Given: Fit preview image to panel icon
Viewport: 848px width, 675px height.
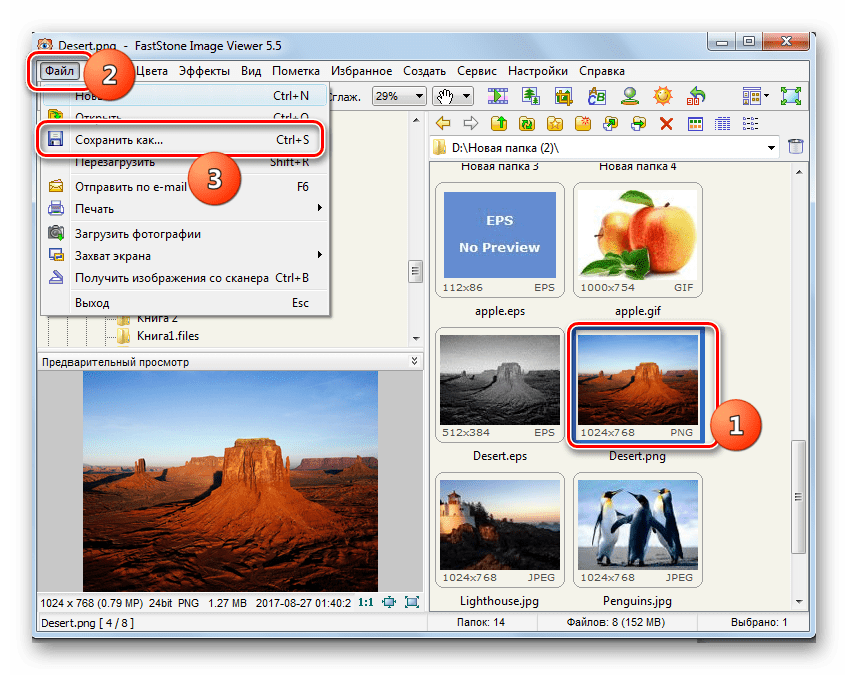Looking at the screenshot, I should pyautogui.click(x=389, y=602).
